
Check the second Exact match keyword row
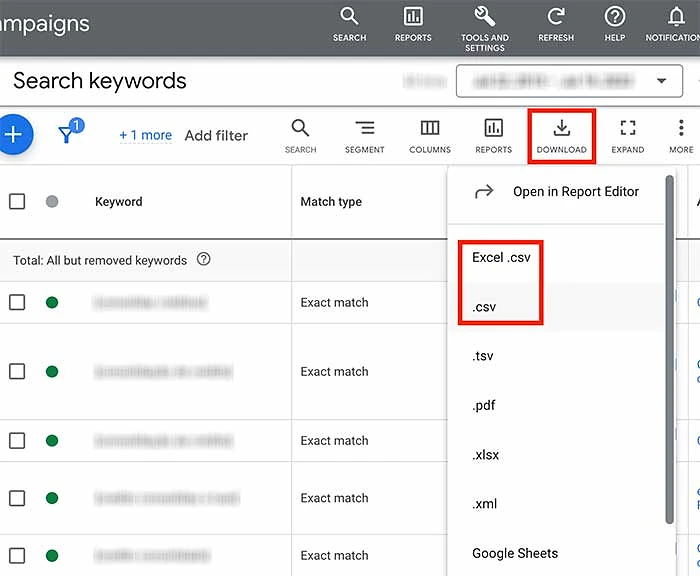click(x=17, y=371)
